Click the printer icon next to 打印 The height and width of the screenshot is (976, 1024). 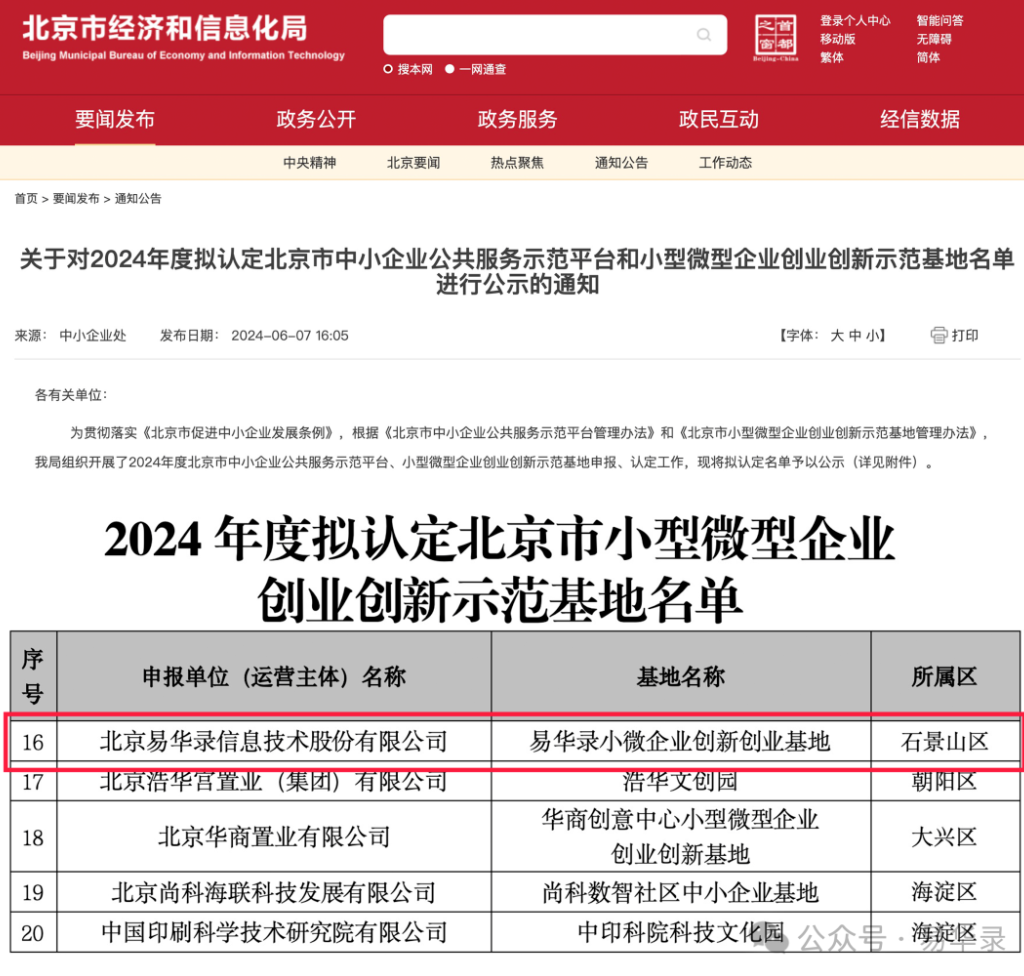(938, 336)
